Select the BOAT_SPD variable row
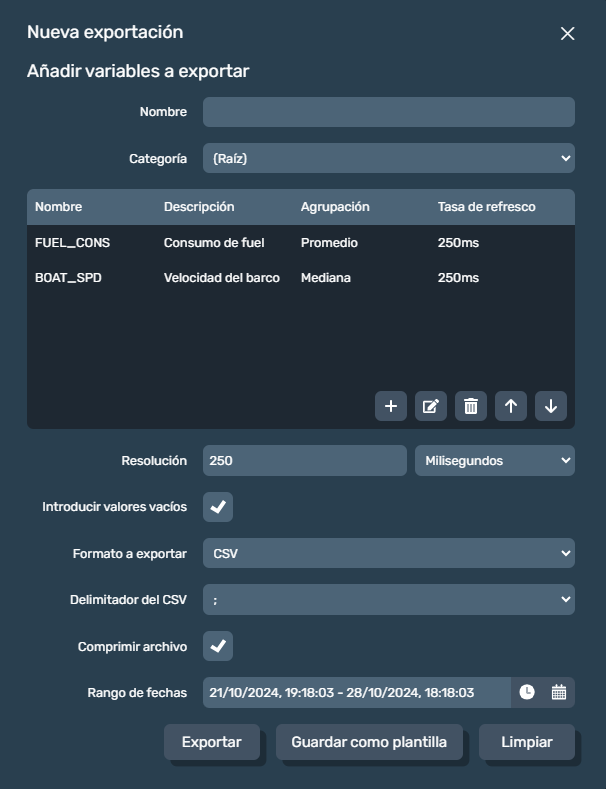Screen dimensions: 606x789 tap(300, 278)
